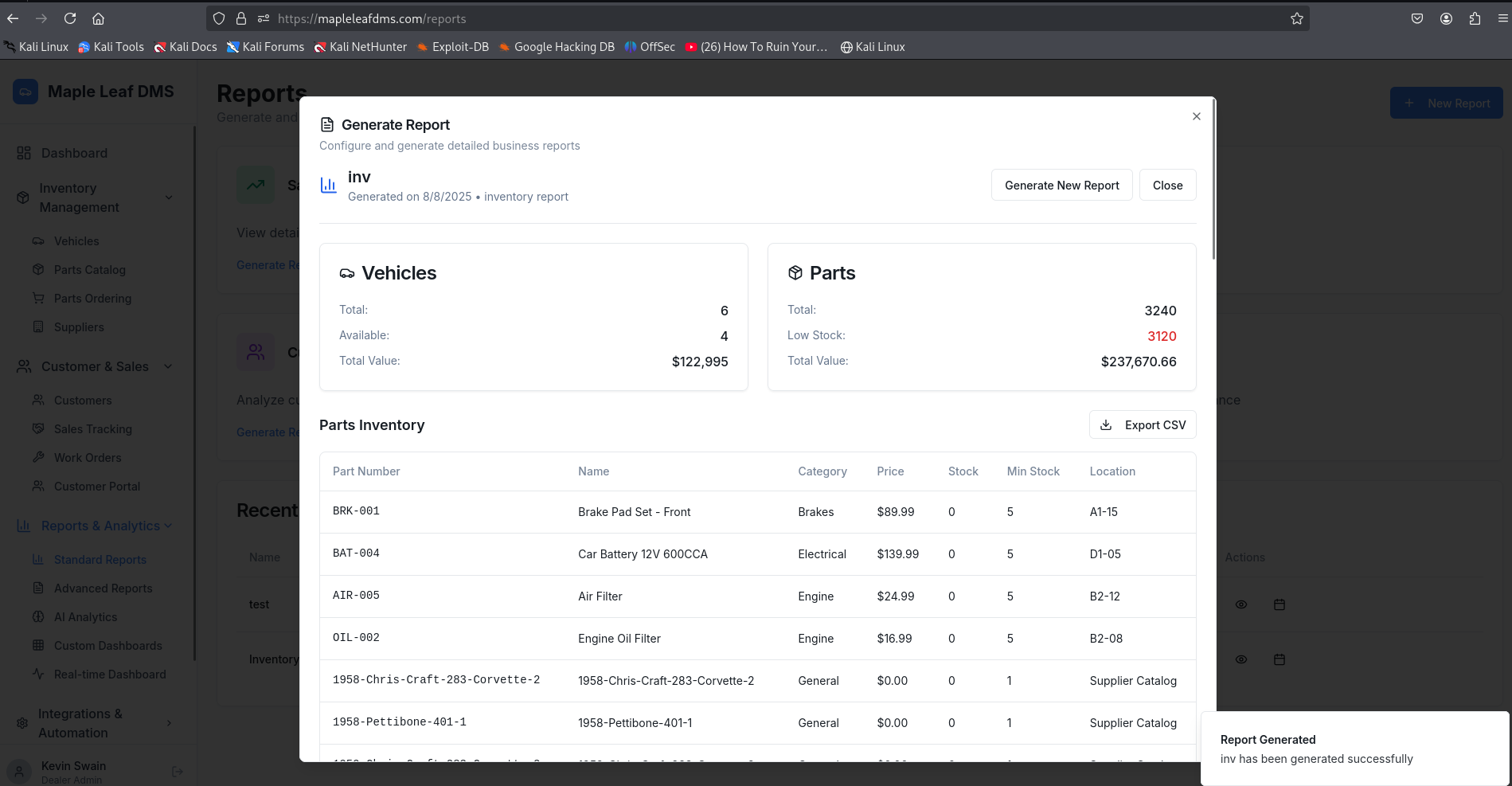Click the browser URL address field
Viewport: 1512px width, 786px height.
(x=717, y=18)
